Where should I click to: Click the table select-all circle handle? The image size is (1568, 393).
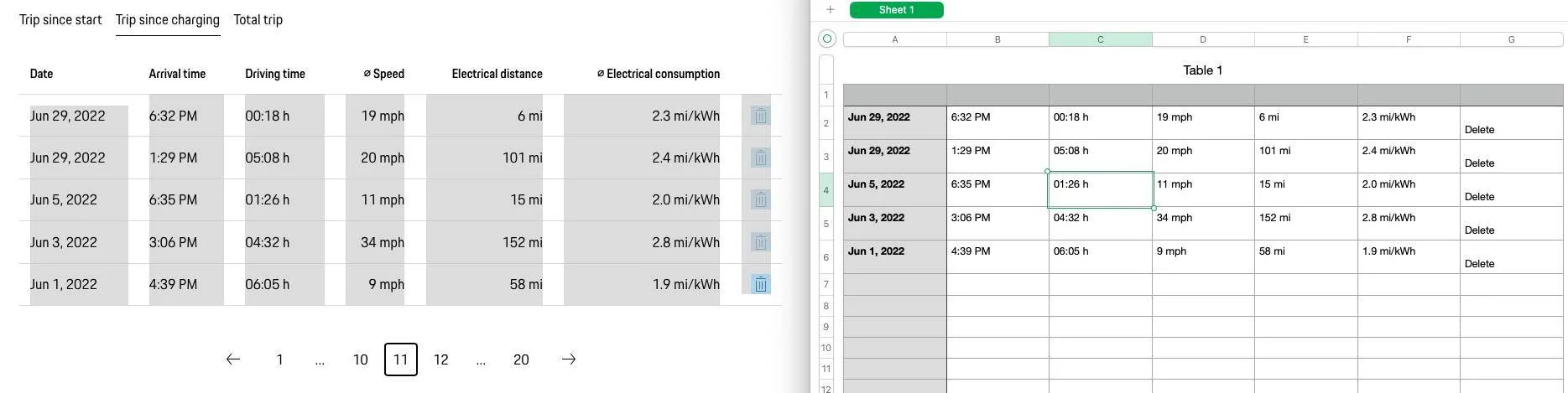pos(826,39)
